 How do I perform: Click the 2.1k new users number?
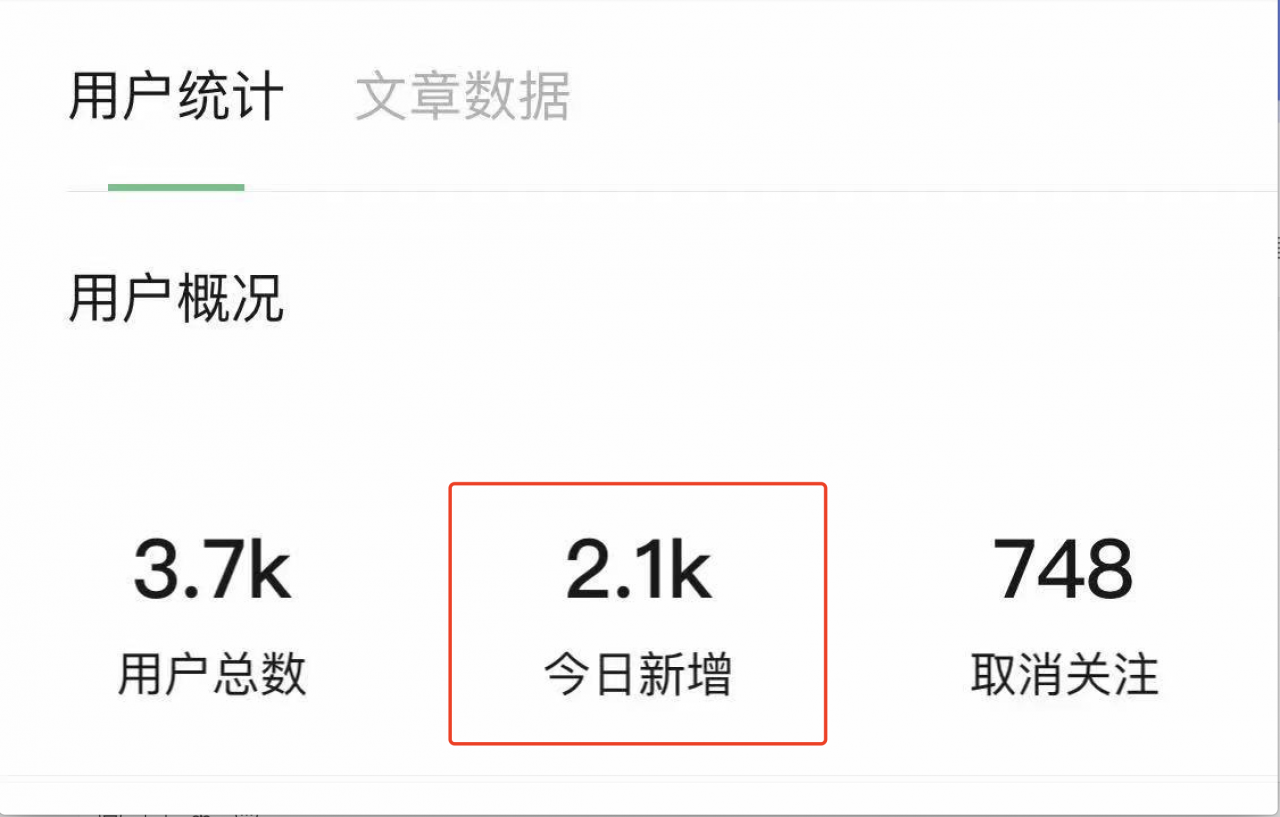[x=638, y=568]
